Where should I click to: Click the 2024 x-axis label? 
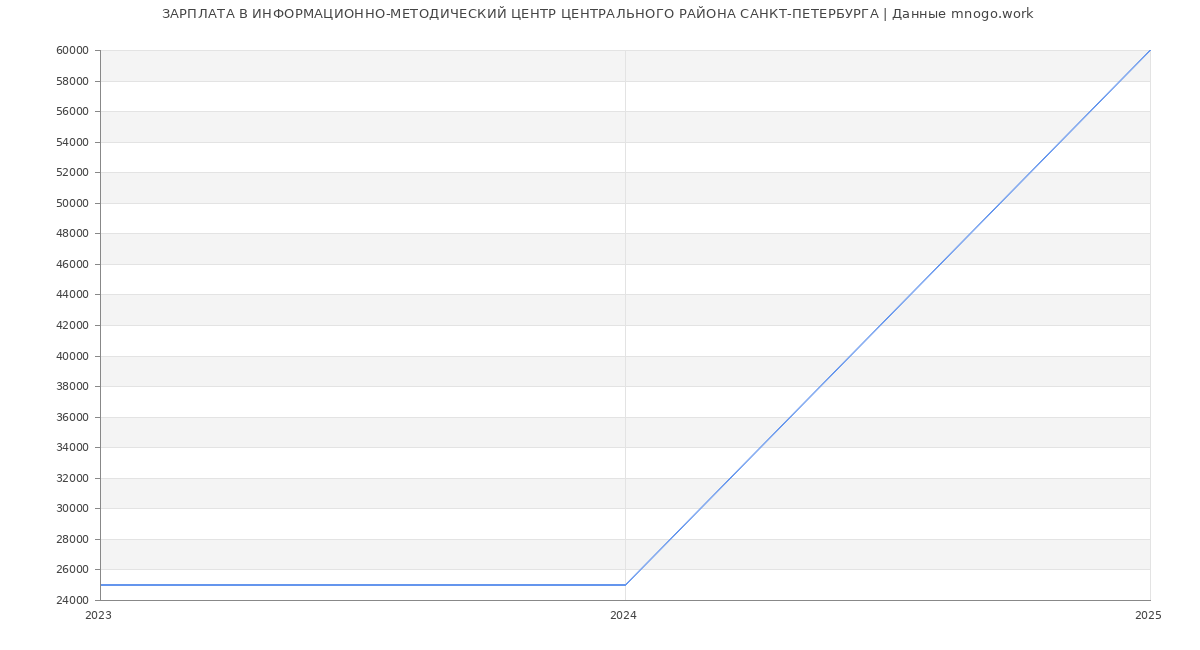[x=623, y=616]
